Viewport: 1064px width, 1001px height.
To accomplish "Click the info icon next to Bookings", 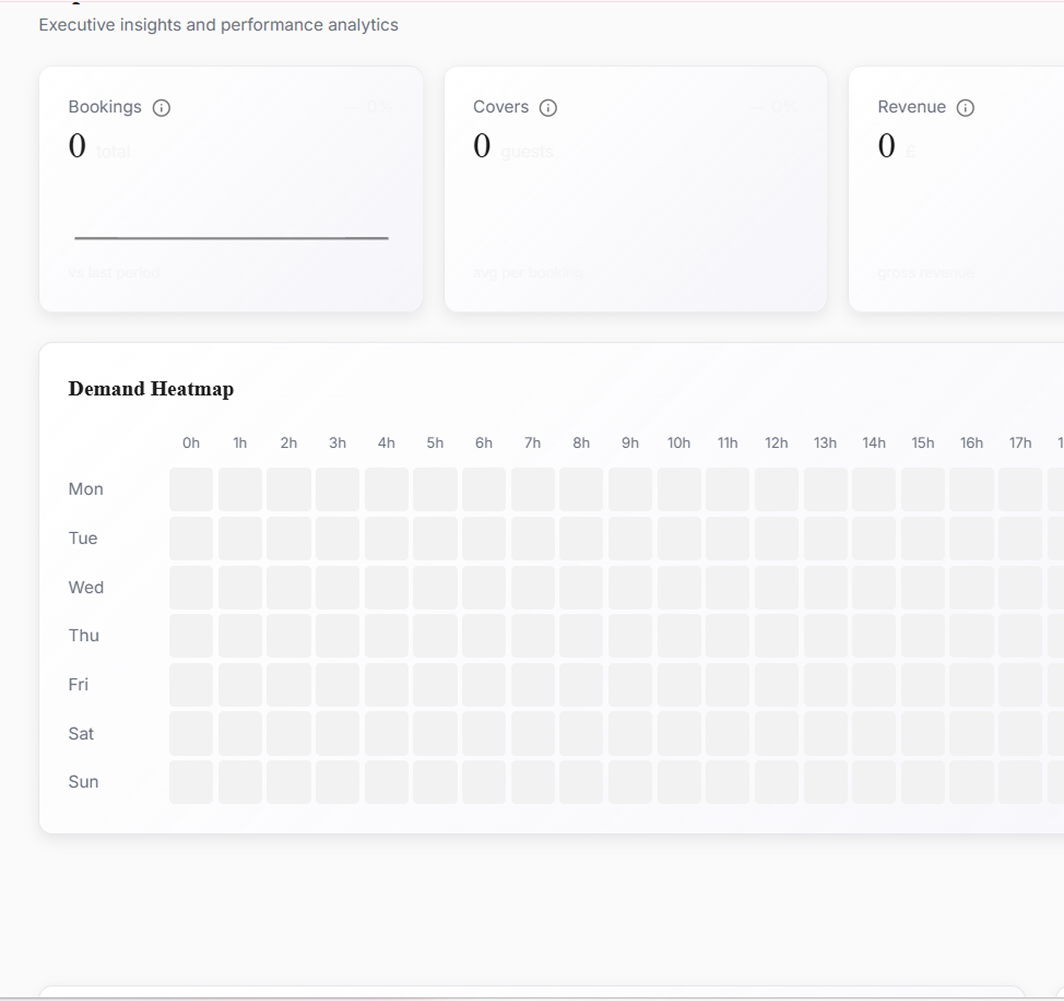I will click(161, 108).
